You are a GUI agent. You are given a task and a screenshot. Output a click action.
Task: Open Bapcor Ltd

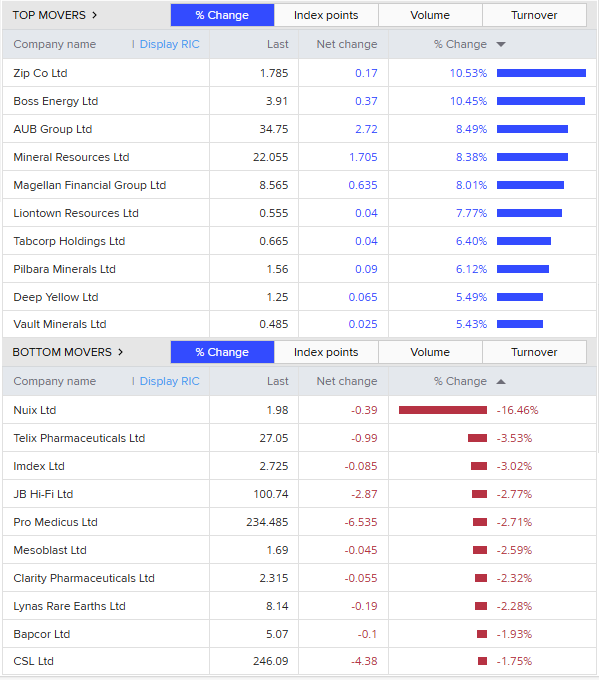point(42,634)
